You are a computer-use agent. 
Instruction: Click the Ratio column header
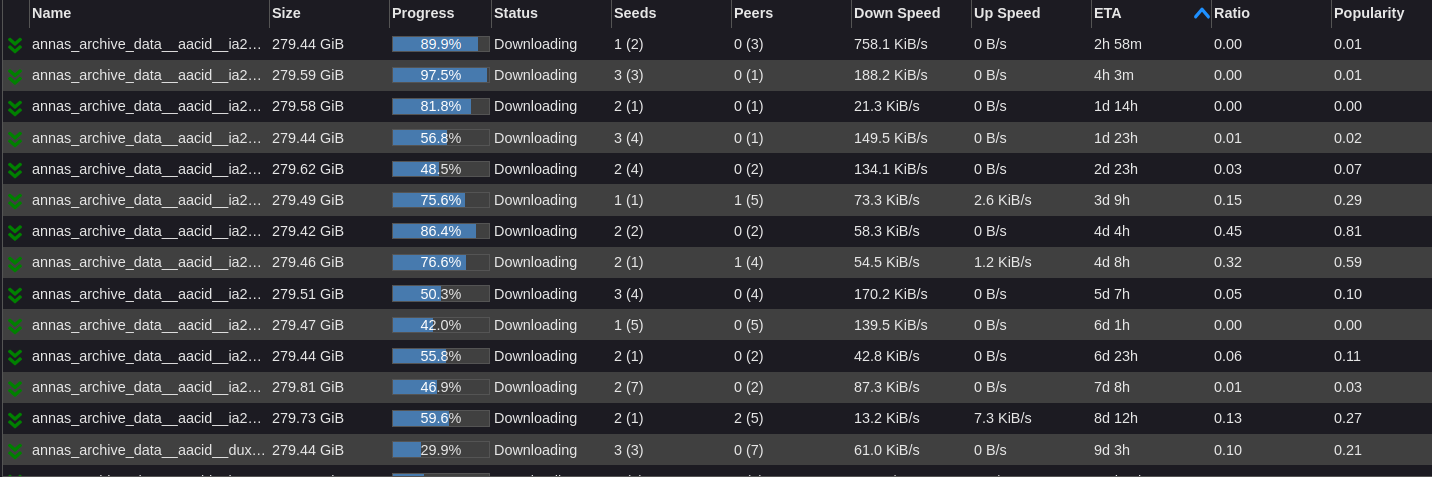1231,13
